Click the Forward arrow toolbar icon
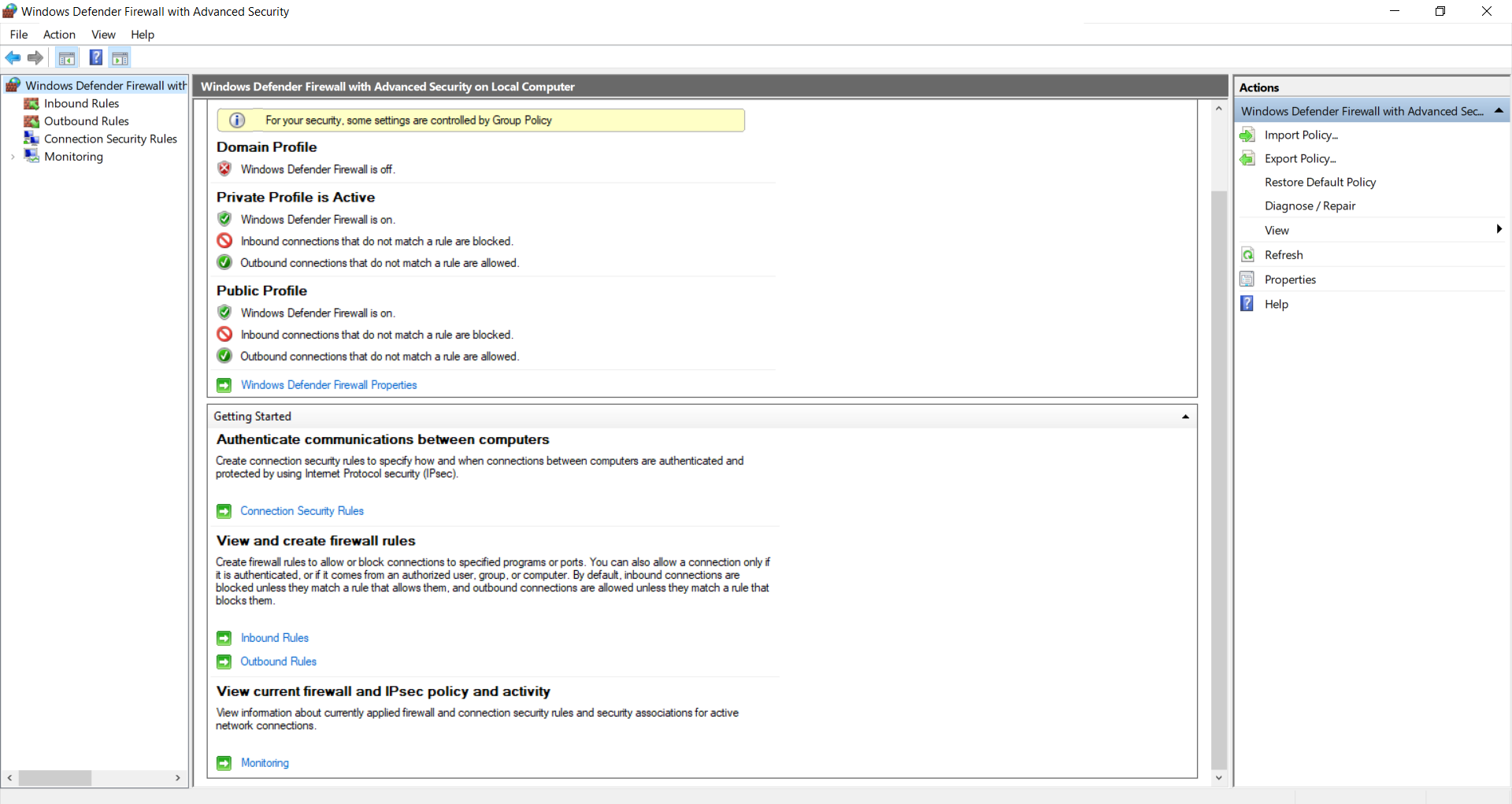Screen dimensions: 1512x804 (x=35, y=57)
